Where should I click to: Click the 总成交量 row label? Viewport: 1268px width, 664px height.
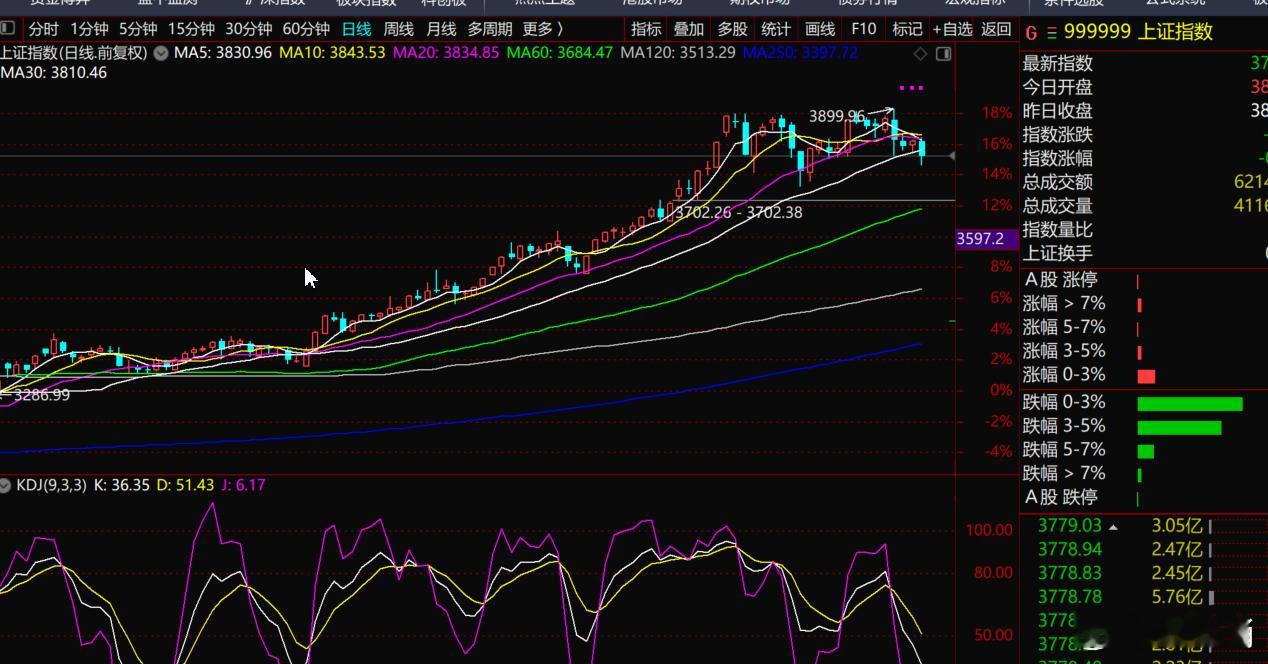[x=1057, y=206]
